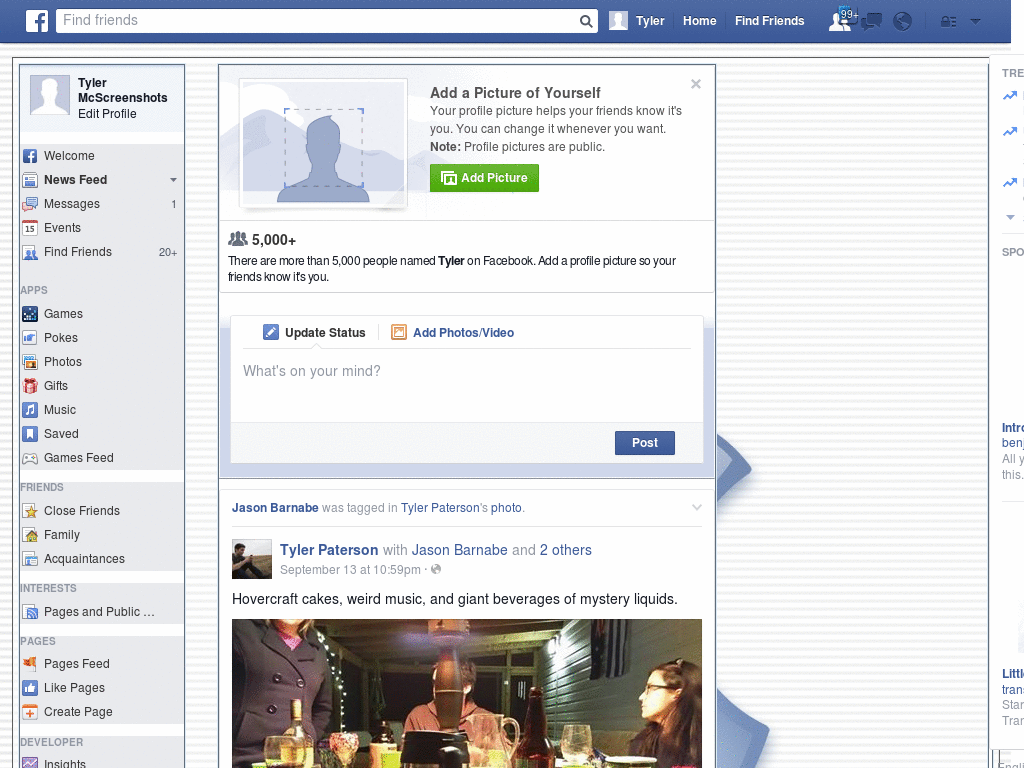Open Tyler profile link in top bar
This screenshot has width=1024, height=768.
tap(650, 21)
